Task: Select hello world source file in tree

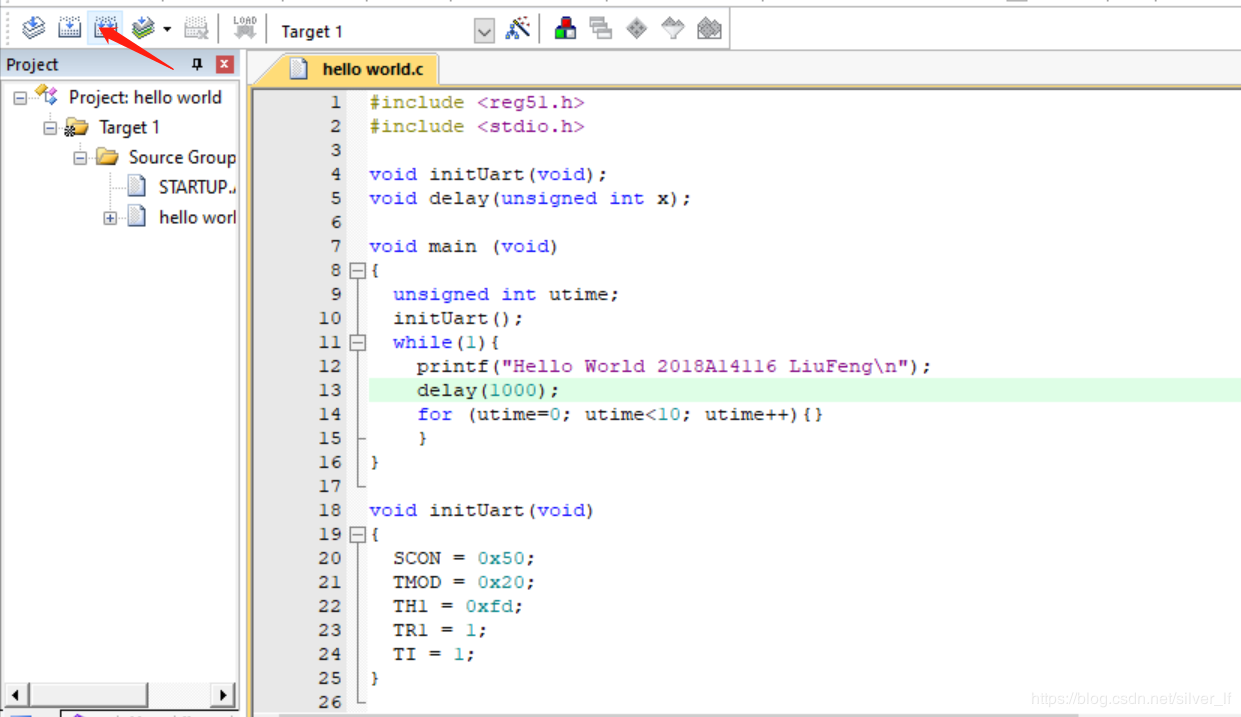Action: point(197,217)
